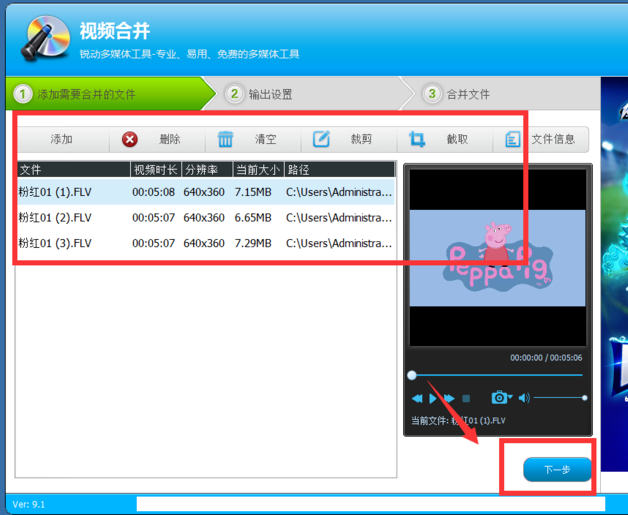Select file row 粉红01 (2).FLV
The image size is (628, 515).
[206, 217]
